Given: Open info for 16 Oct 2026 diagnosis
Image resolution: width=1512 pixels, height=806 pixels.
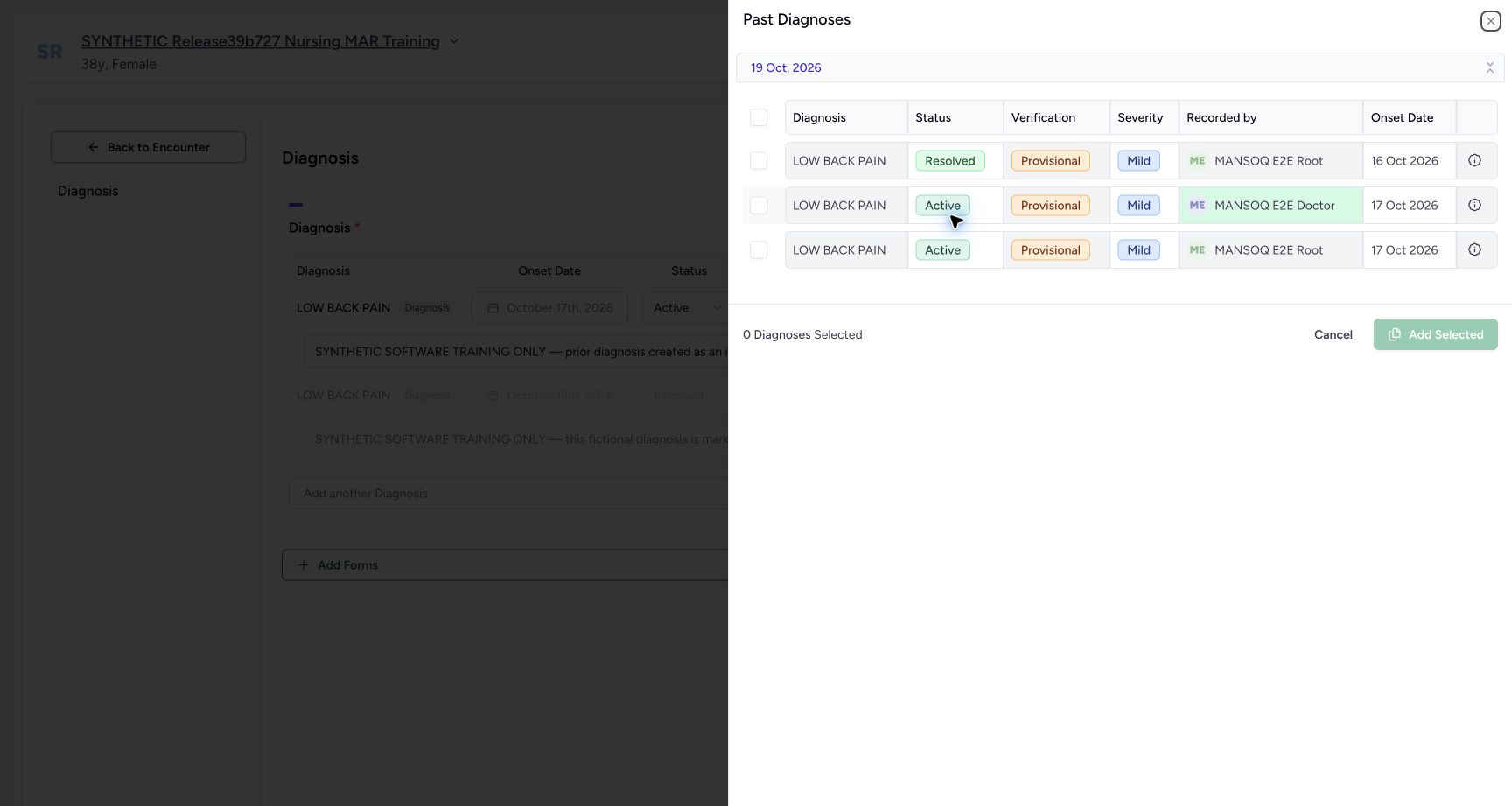Looking at the screenshot, I should (x=1474, y=160).
